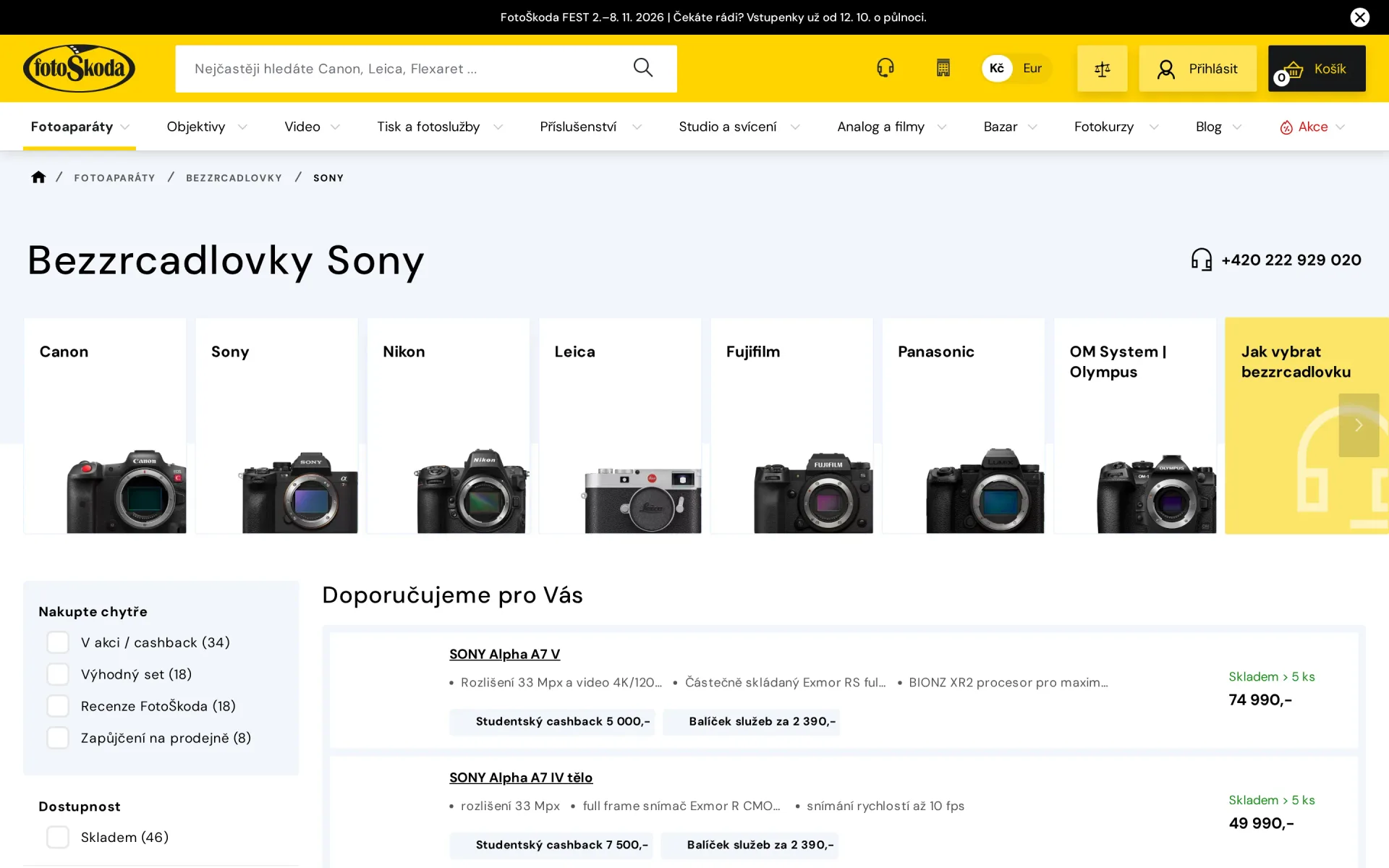The height and width of the screenshot is (868, 1389).
Task: Select the Panasonic brand card
Action: (963, 425)
